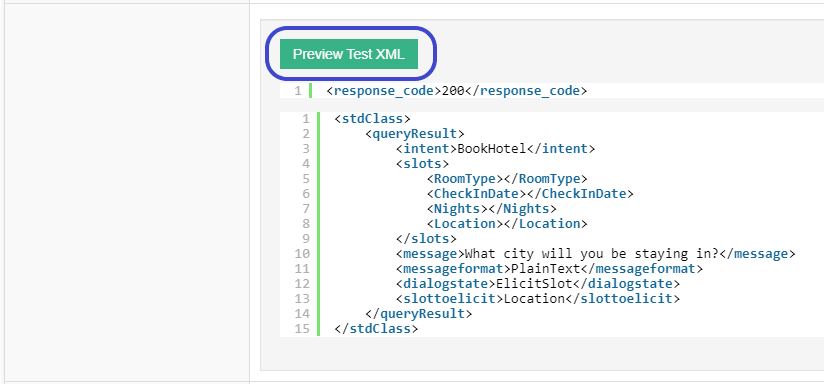Click the queryResult opening tag
This screenshot has height=384, width=824.
415,133
